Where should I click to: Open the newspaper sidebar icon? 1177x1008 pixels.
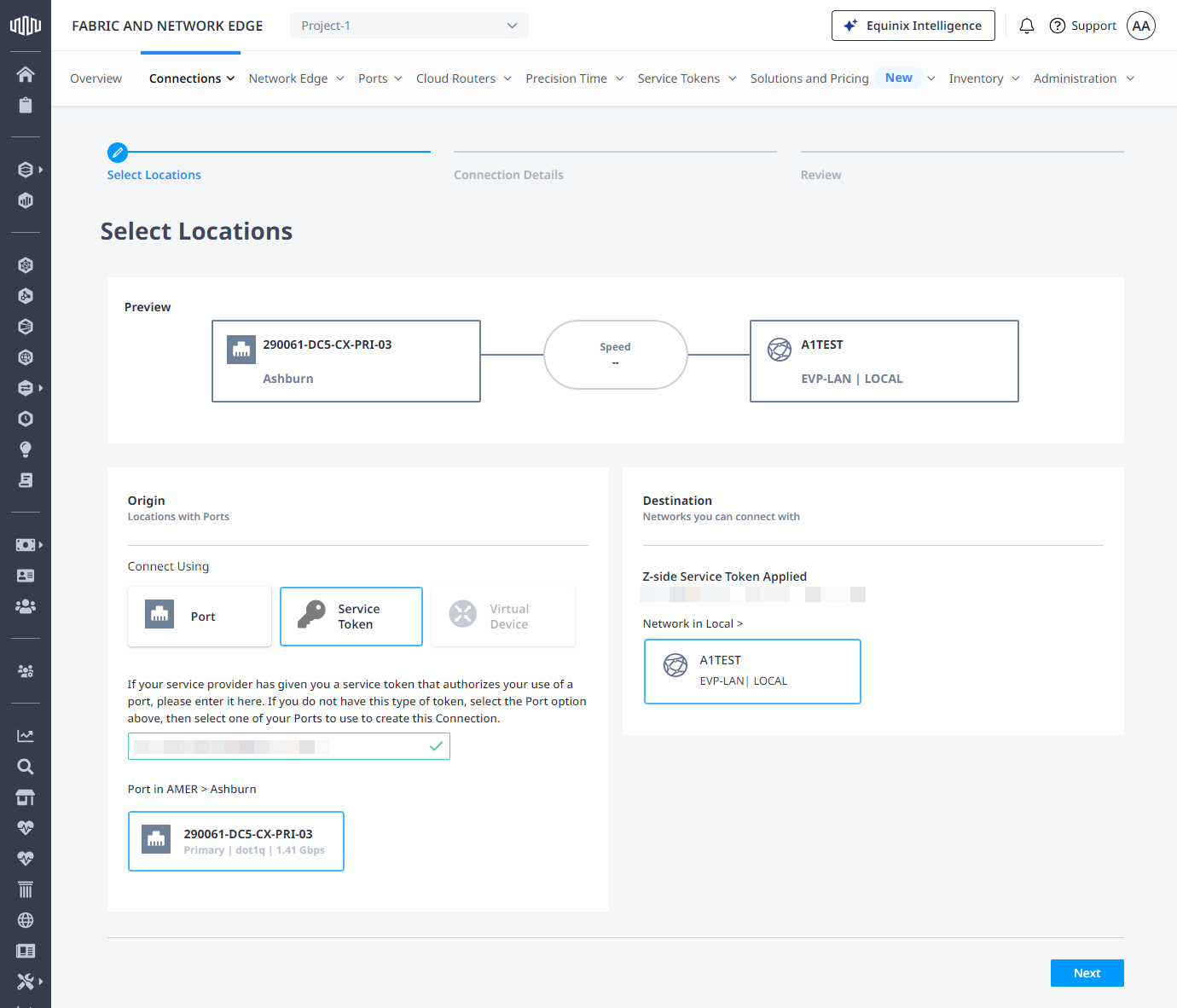click(26, 951)
